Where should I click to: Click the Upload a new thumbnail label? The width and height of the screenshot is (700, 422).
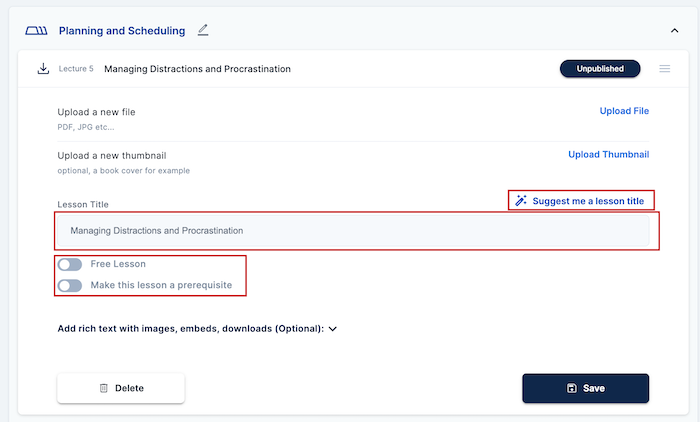coord(112,156)
